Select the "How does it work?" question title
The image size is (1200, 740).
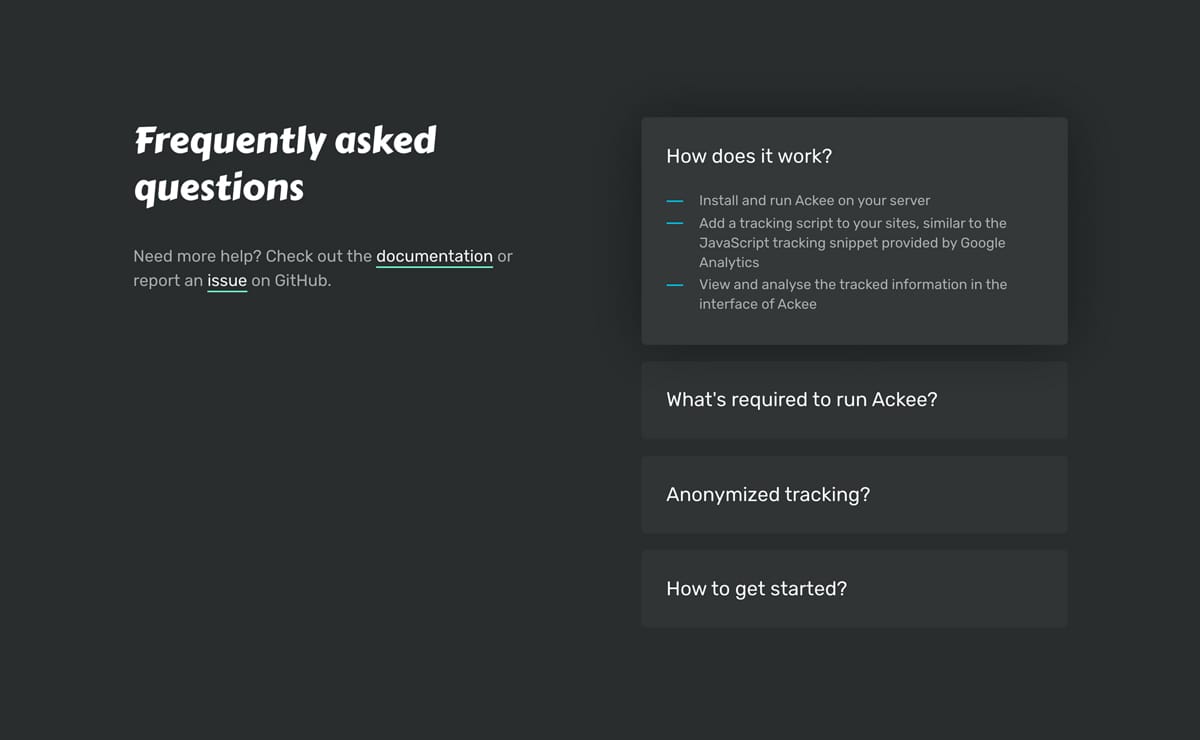tap(749, 156)
